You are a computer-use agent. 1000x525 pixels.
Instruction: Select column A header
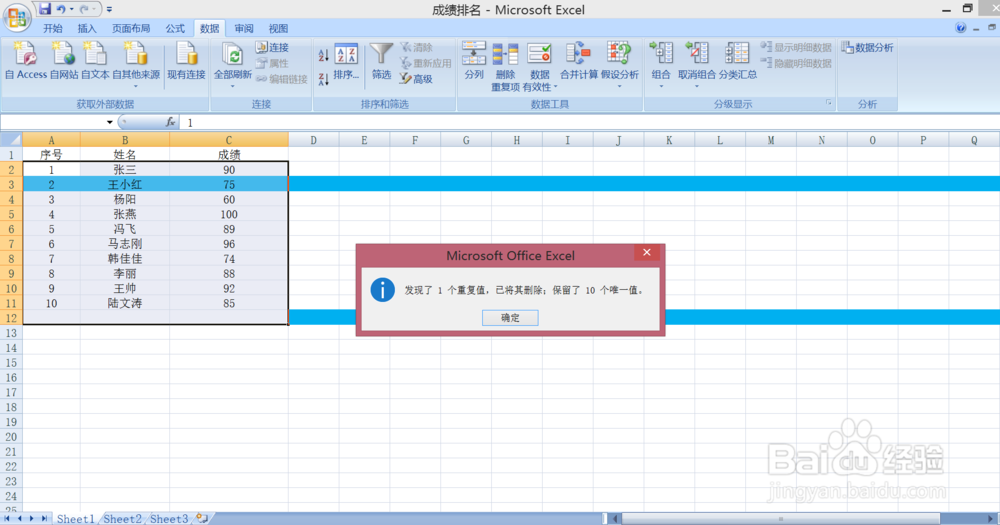(52, 140)
